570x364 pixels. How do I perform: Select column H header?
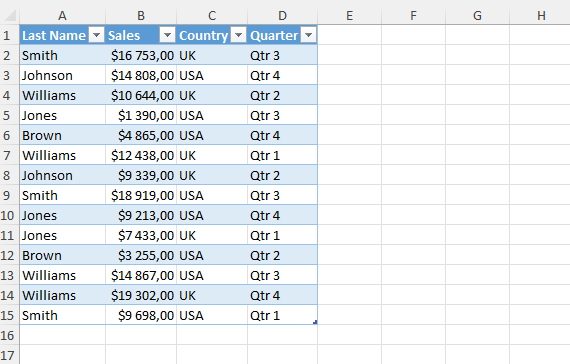click(541, 16)
